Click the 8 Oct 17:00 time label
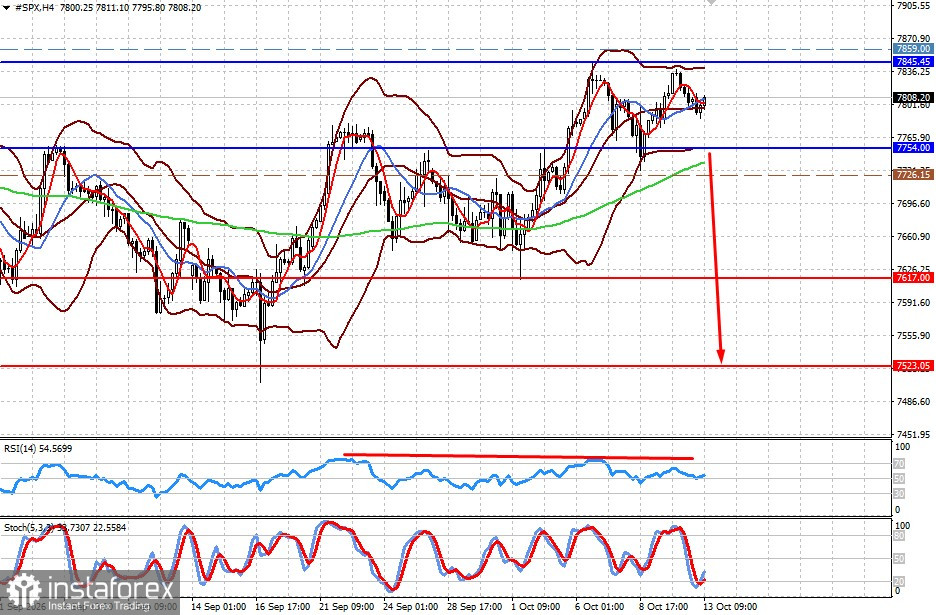The width and height of the screenshot is (936, 615). click(664, 607)
